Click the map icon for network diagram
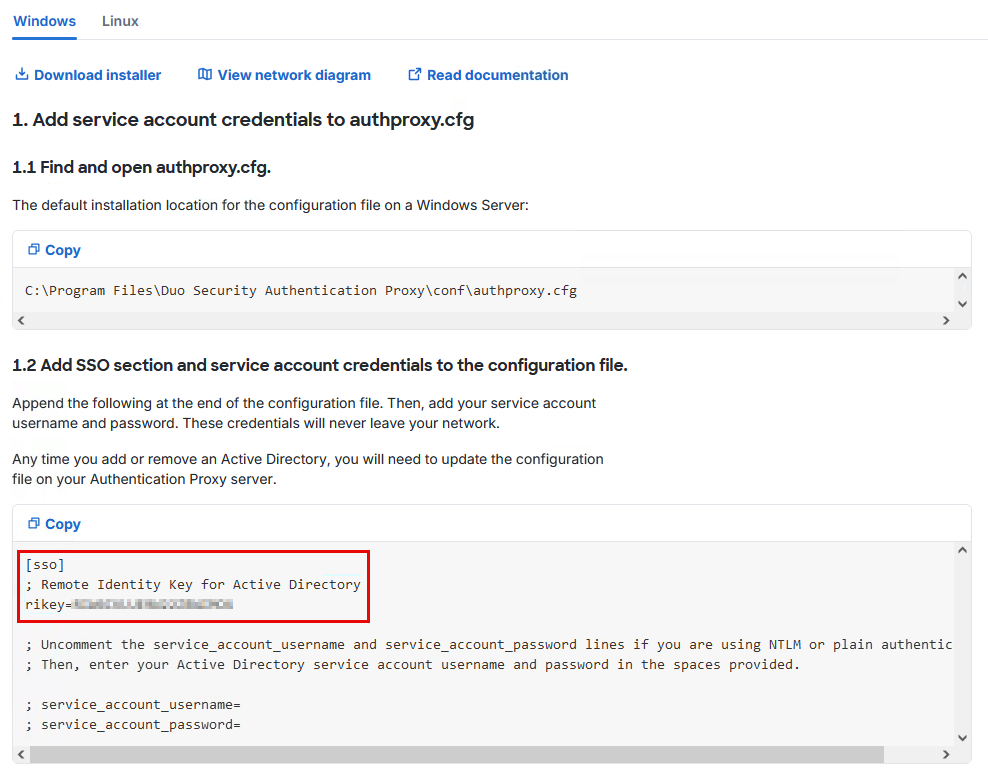This screenshot has height=779, width=988. (205, 75)
